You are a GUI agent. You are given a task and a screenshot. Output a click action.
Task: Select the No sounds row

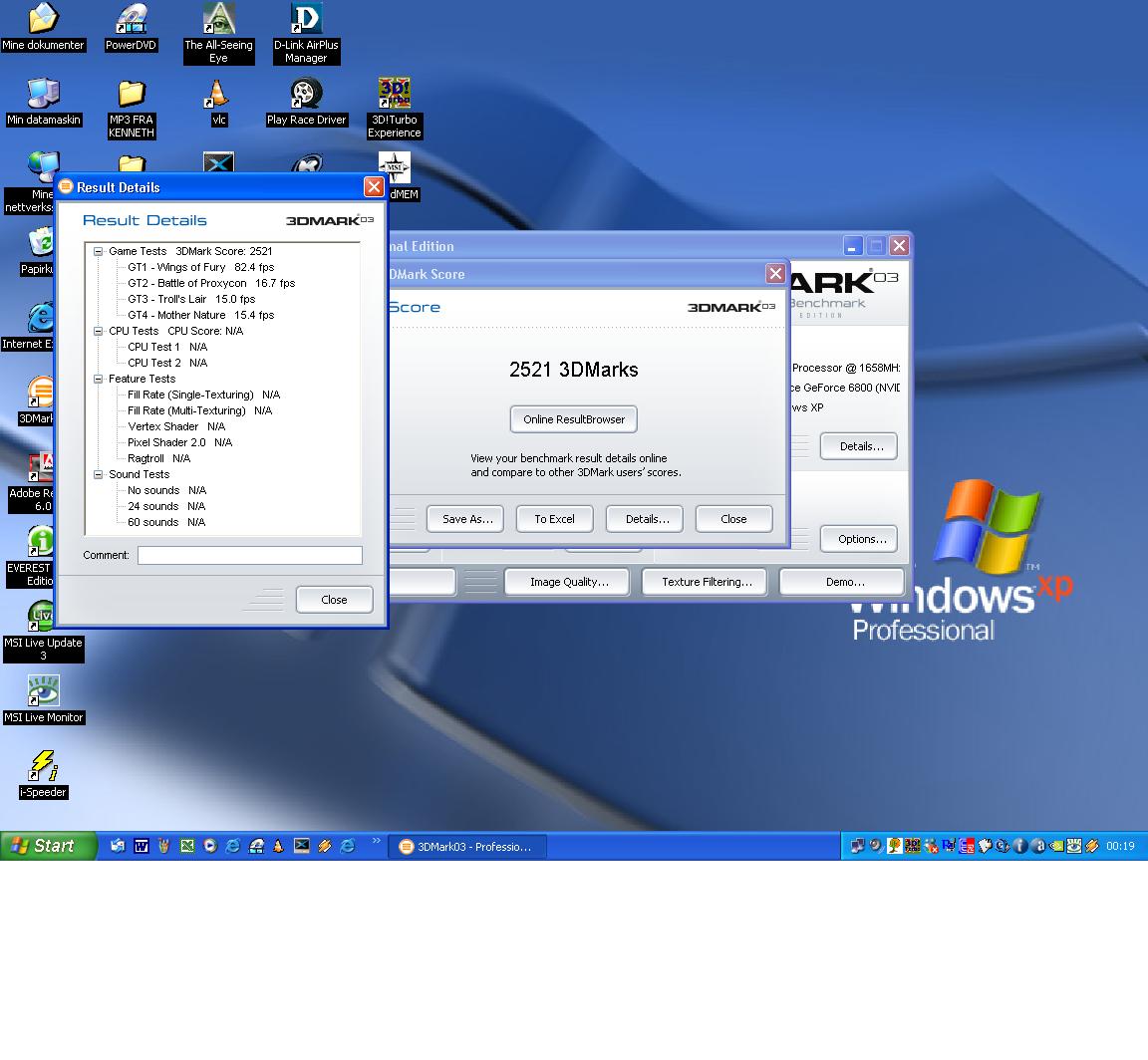point(167,490)
